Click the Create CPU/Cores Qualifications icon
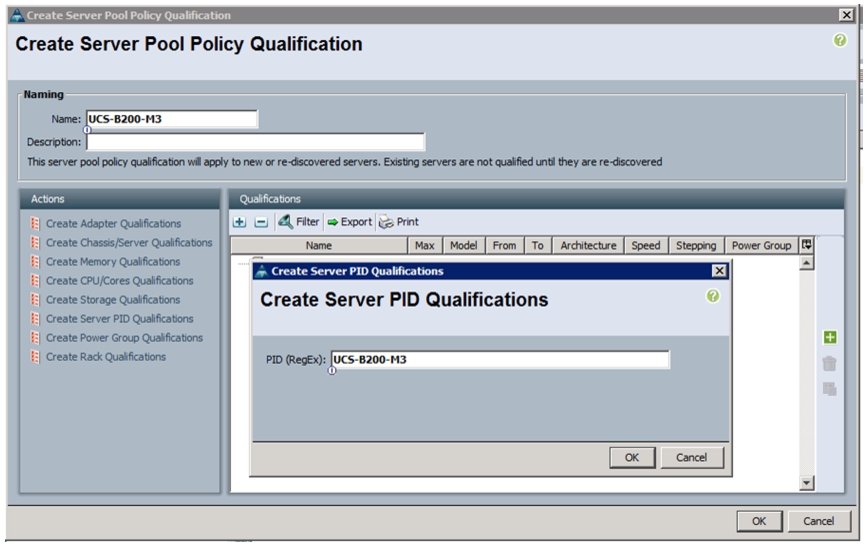This screenshot has height=546, width=867. tap(35, 280)
